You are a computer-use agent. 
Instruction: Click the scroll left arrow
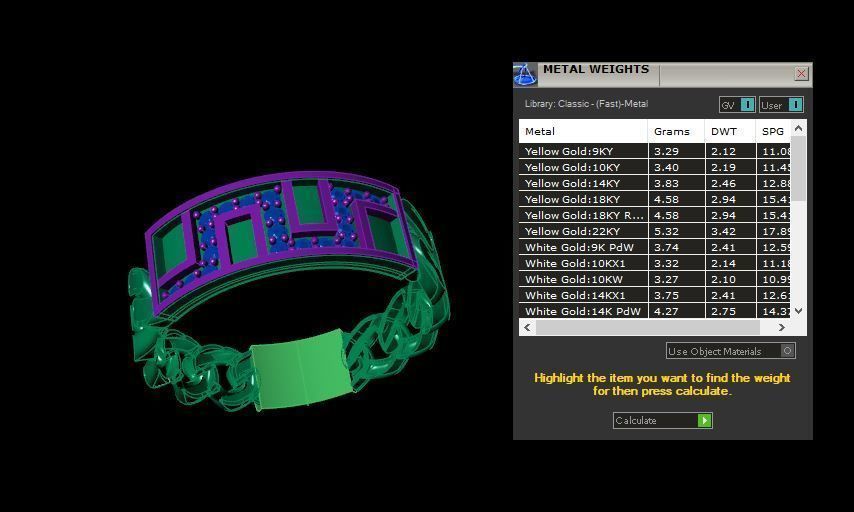[x=527, y=327]
